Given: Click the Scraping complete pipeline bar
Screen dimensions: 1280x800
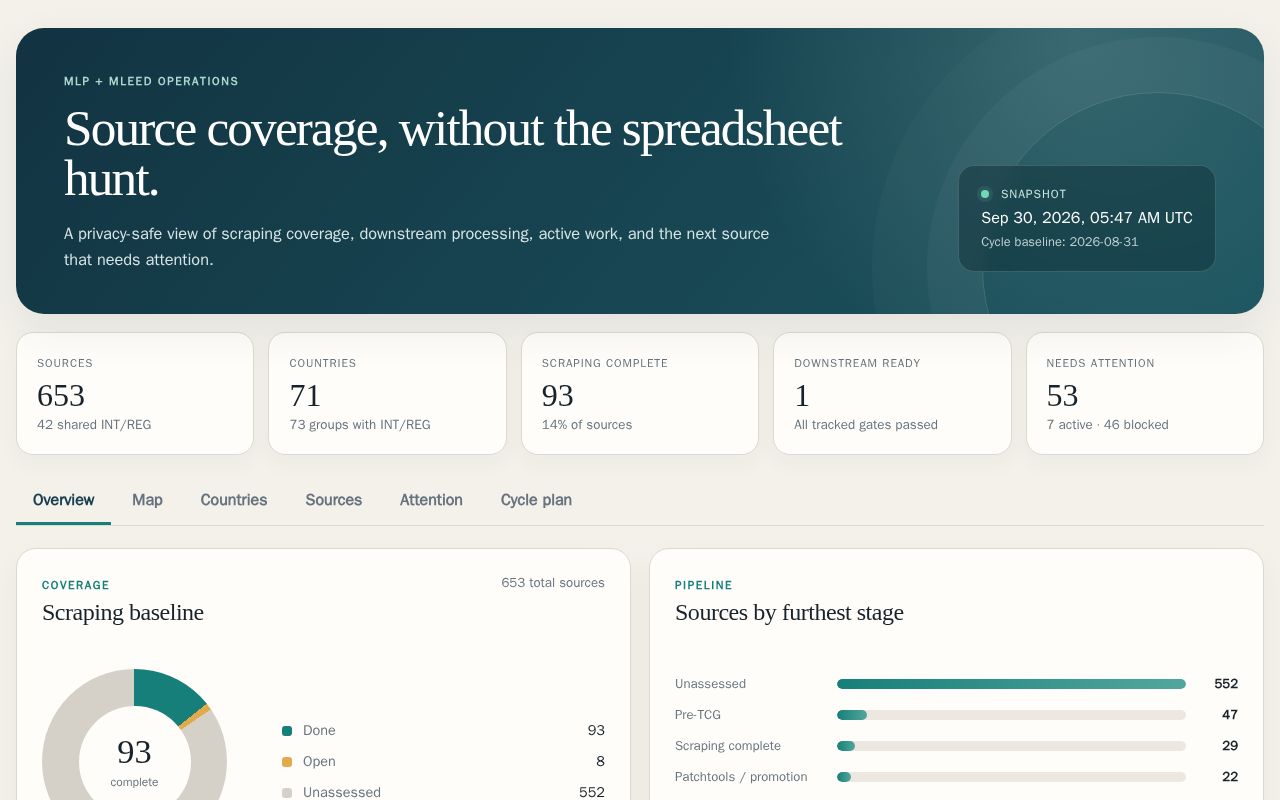Looking at the screenshot, I should pos(1011,746).
